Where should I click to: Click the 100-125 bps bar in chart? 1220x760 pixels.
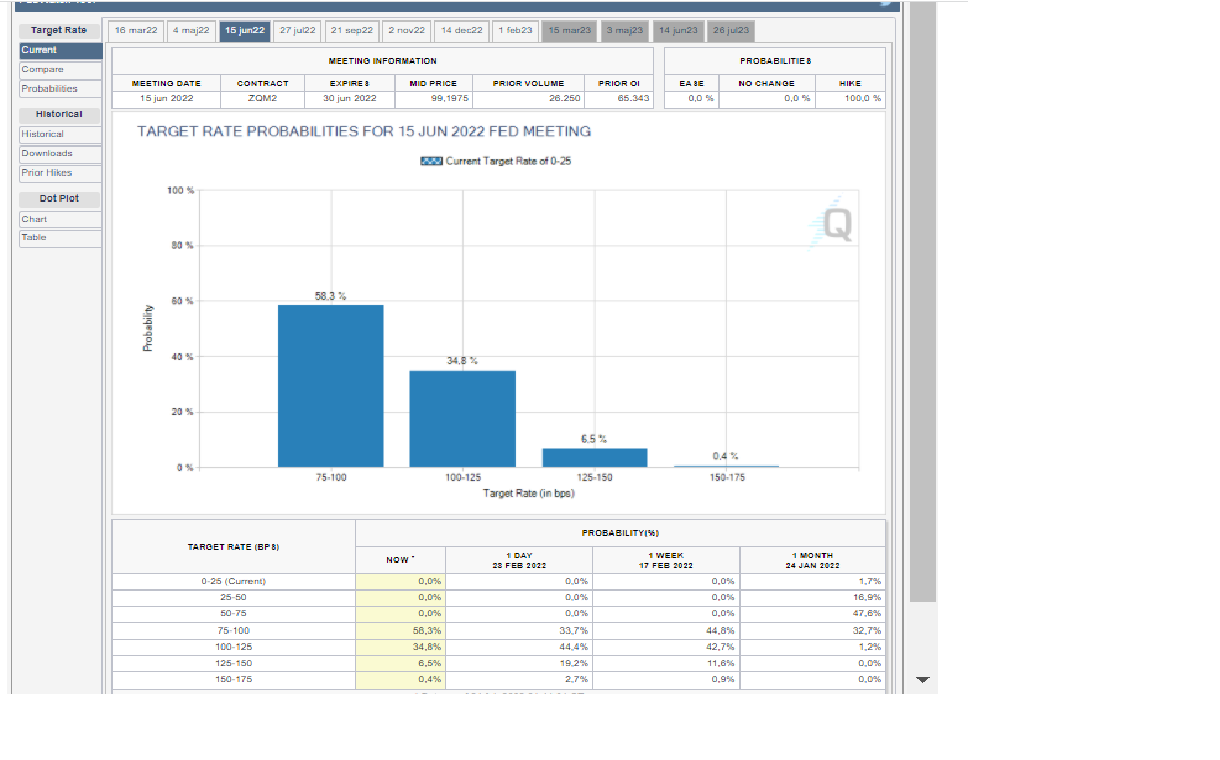(462, 418)
